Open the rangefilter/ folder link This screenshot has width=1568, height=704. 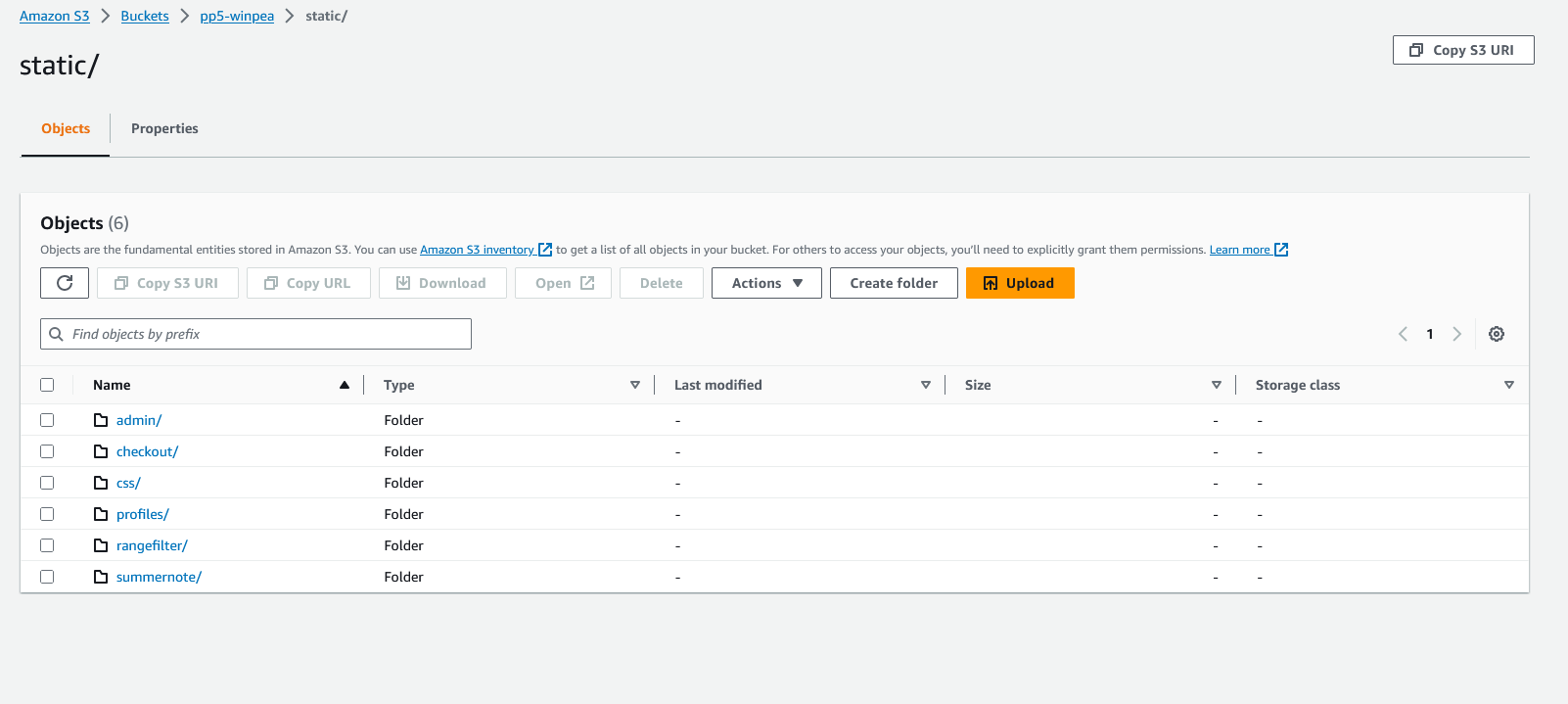point(152,545)
